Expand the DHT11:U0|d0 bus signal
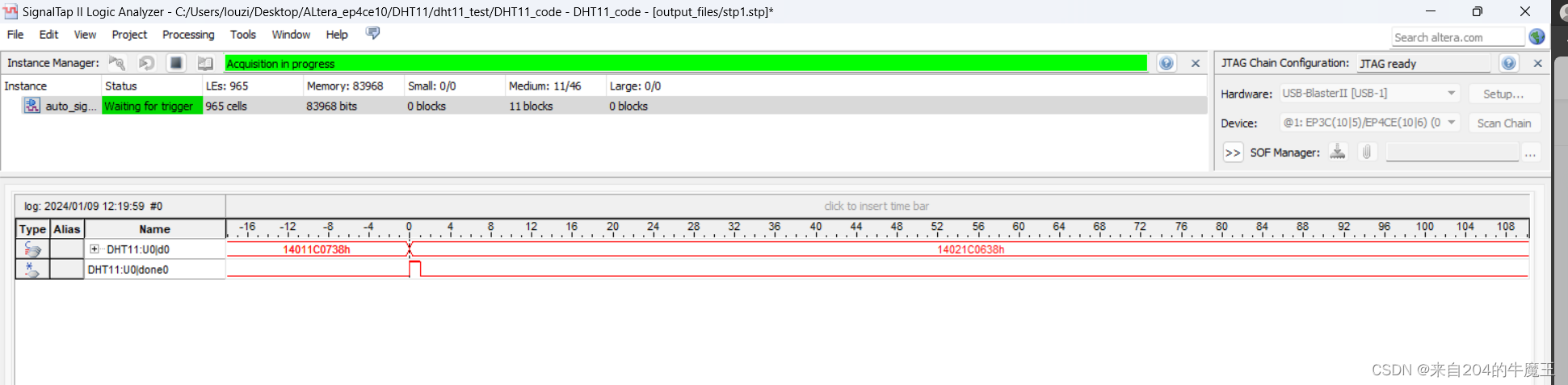Screen dimensions: 1568x385 pyautogui.click(x=95, y=249)
